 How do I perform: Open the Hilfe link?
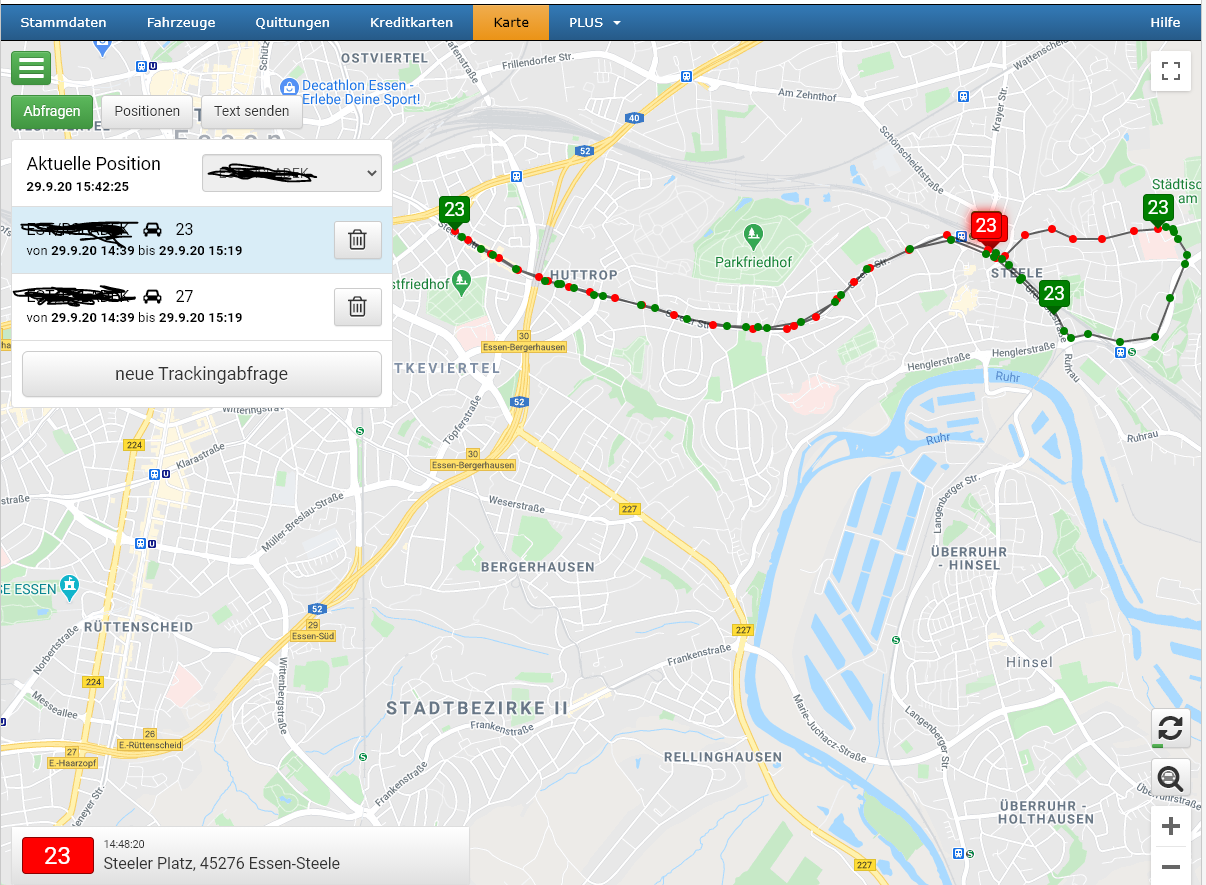click(1165, 22)
